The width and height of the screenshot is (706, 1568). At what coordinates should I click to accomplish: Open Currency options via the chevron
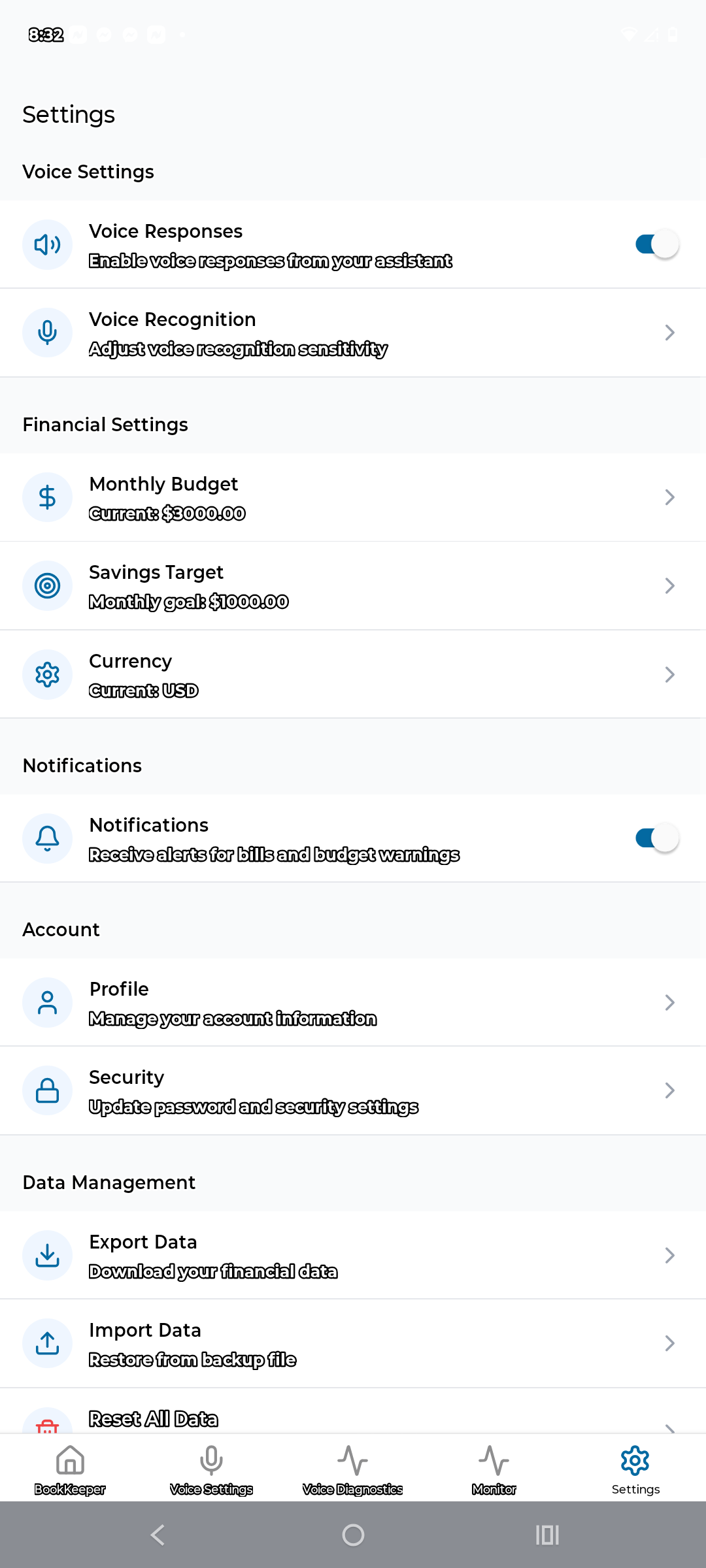point(669,674)
